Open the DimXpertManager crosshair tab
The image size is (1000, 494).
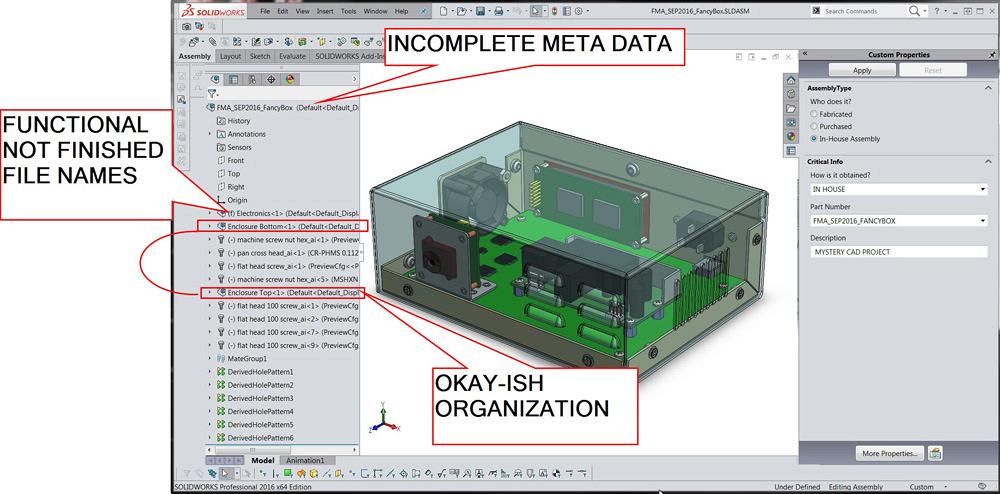pos(271,79)
